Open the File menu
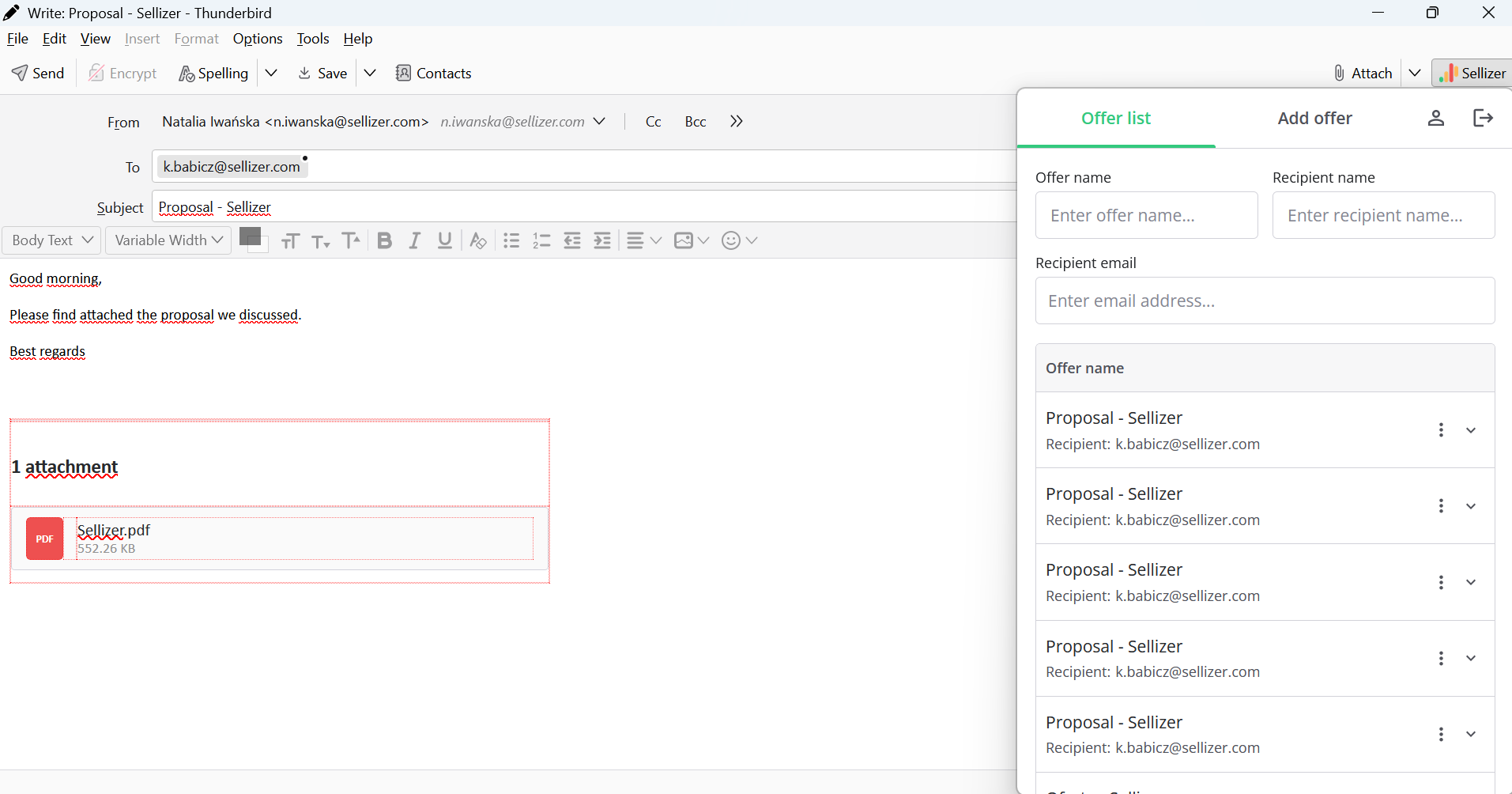This screenshot has width=1512, height=794. [x=17, y=39]
